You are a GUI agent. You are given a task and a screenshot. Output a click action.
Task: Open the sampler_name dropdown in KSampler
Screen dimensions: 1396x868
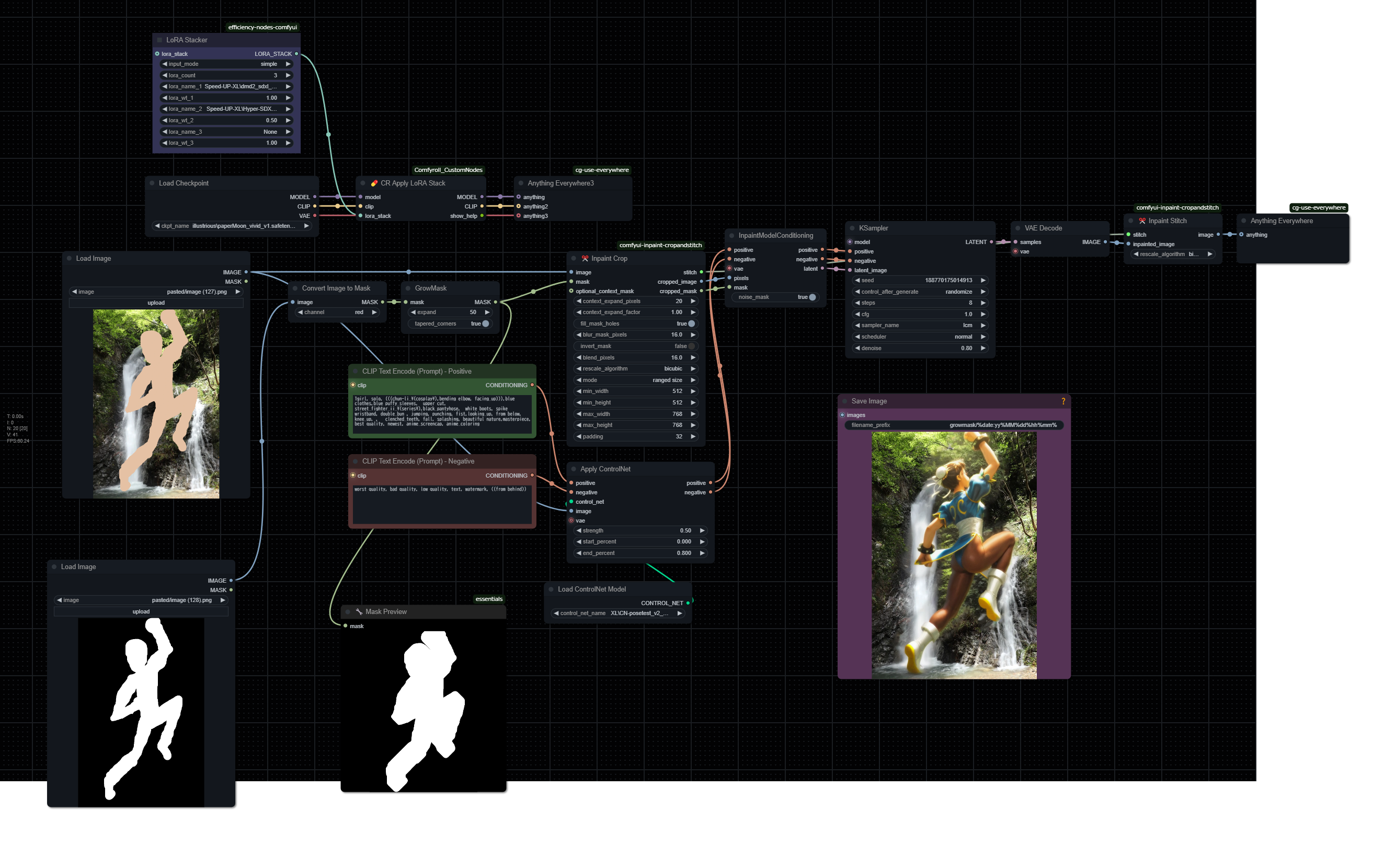coord(920,325)
